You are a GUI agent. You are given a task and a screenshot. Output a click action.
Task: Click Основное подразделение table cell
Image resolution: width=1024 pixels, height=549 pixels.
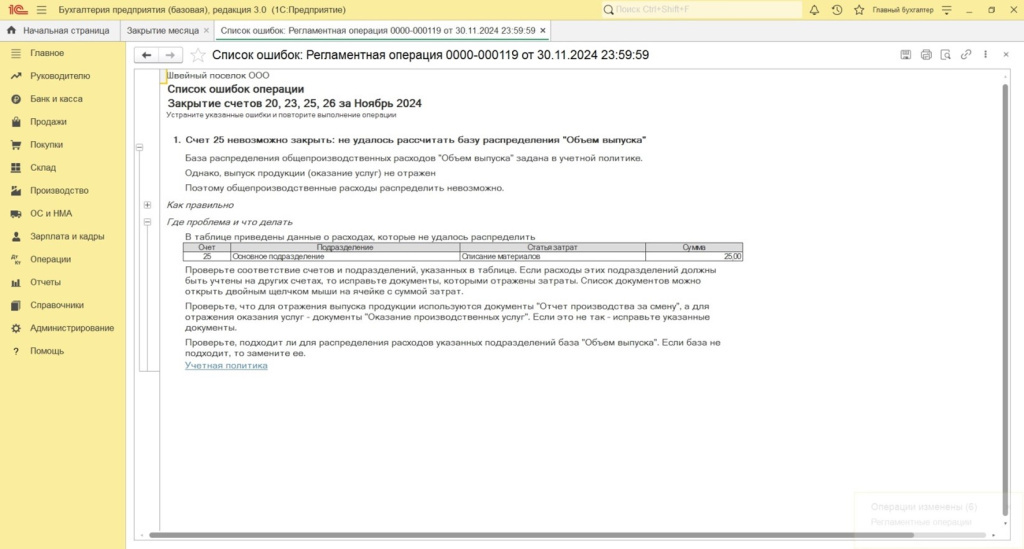pos(345,257)
